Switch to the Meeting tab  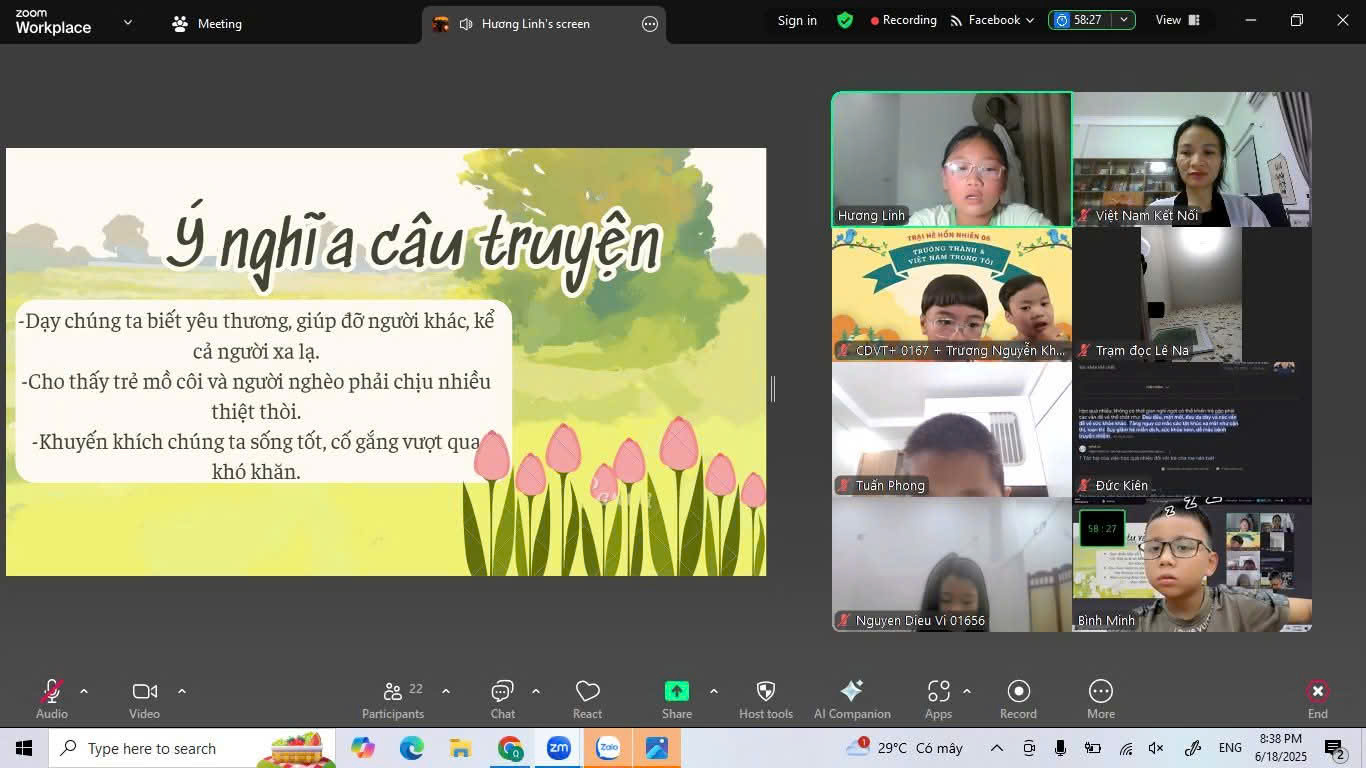point(208,24)
